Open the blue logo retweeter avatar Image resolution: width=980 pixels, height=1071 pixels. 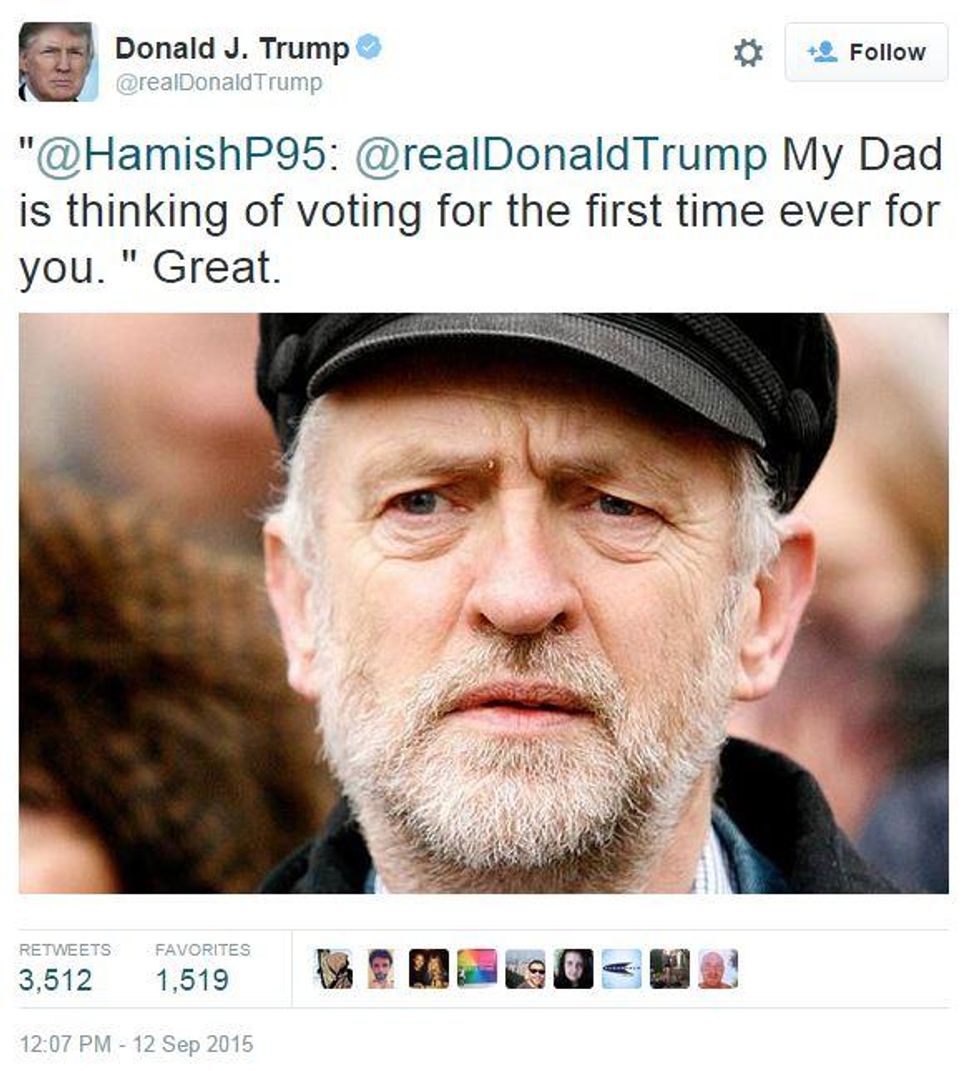pos(621,969)
